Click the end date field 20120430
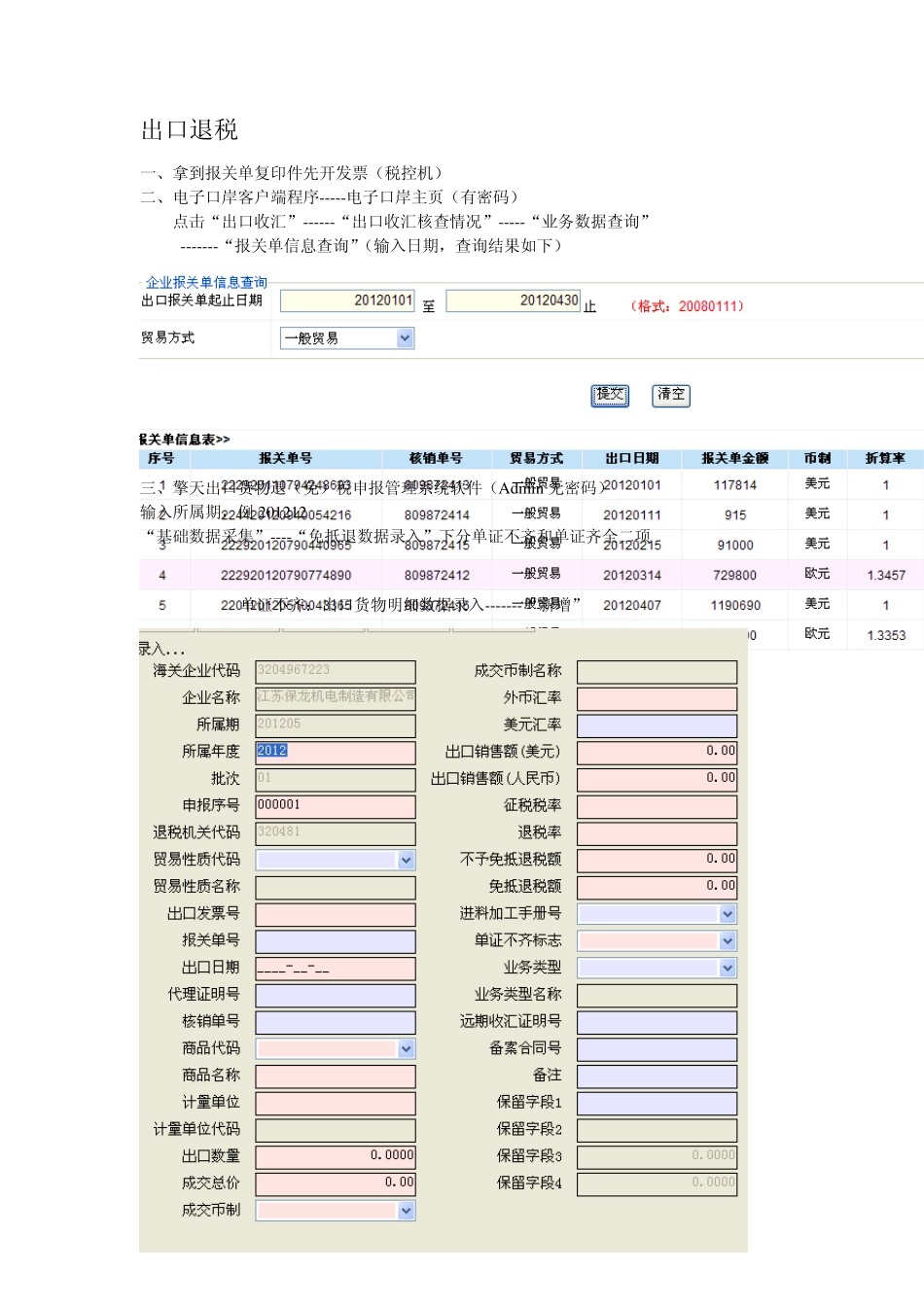Screen dimensions: 924x1307 click(x=513, y=300)
